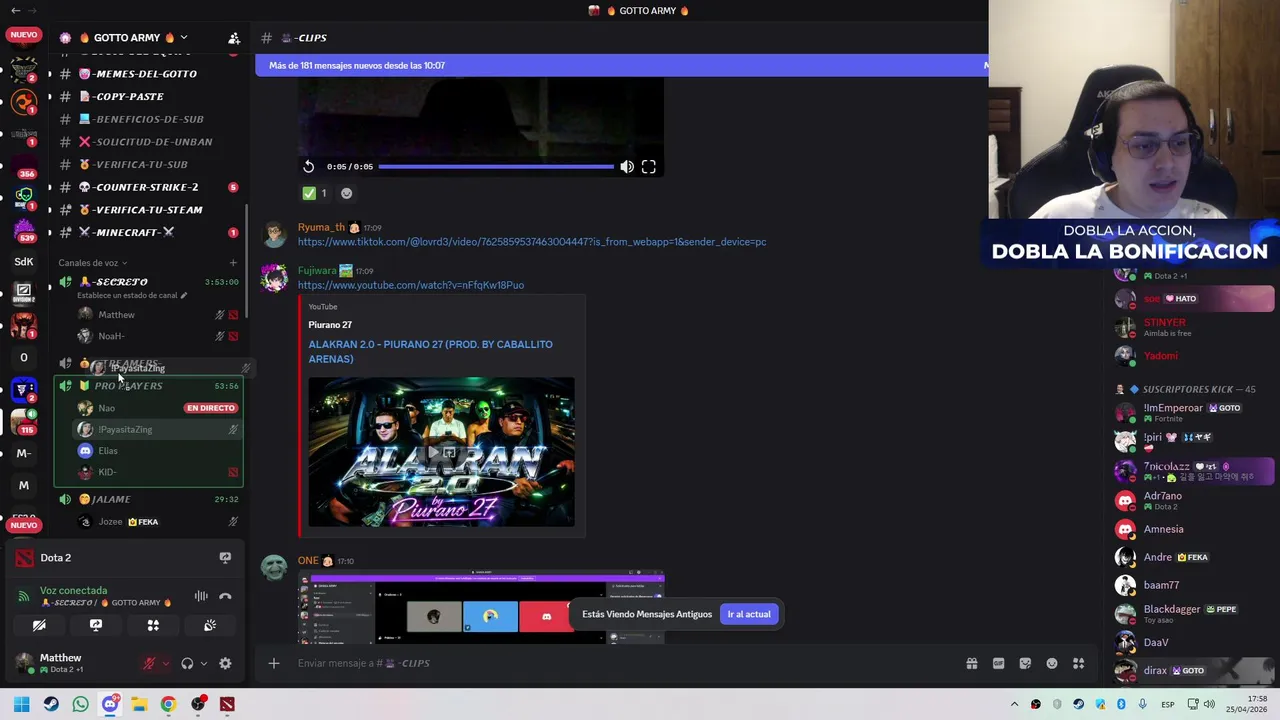Viewport: 1280px width, 720px height.
Task: Click the EN DIRECTO badge for Nao
Action: pyautogui.click(x=210, y=408)
